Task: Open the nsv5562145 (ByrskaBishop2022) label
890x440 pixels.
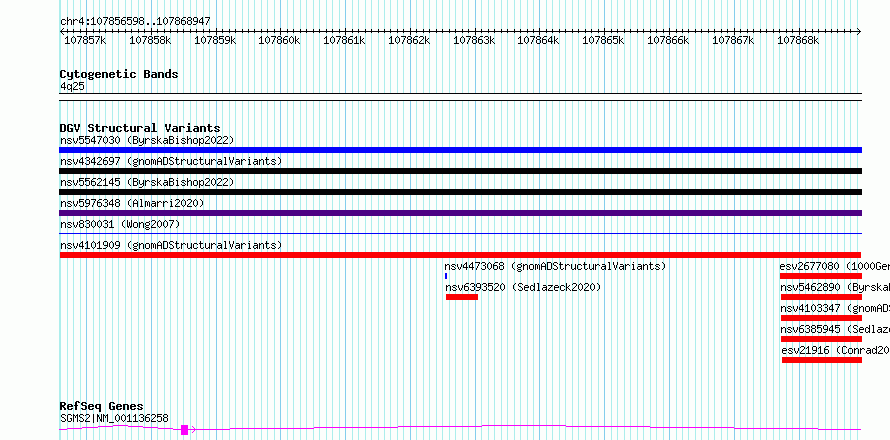Action: click(147, 182)
